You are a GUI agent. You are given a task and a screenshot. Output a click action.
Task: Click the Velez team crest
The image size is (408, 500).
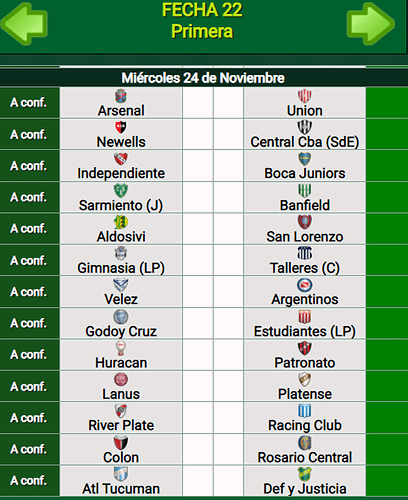click(121, 285)
